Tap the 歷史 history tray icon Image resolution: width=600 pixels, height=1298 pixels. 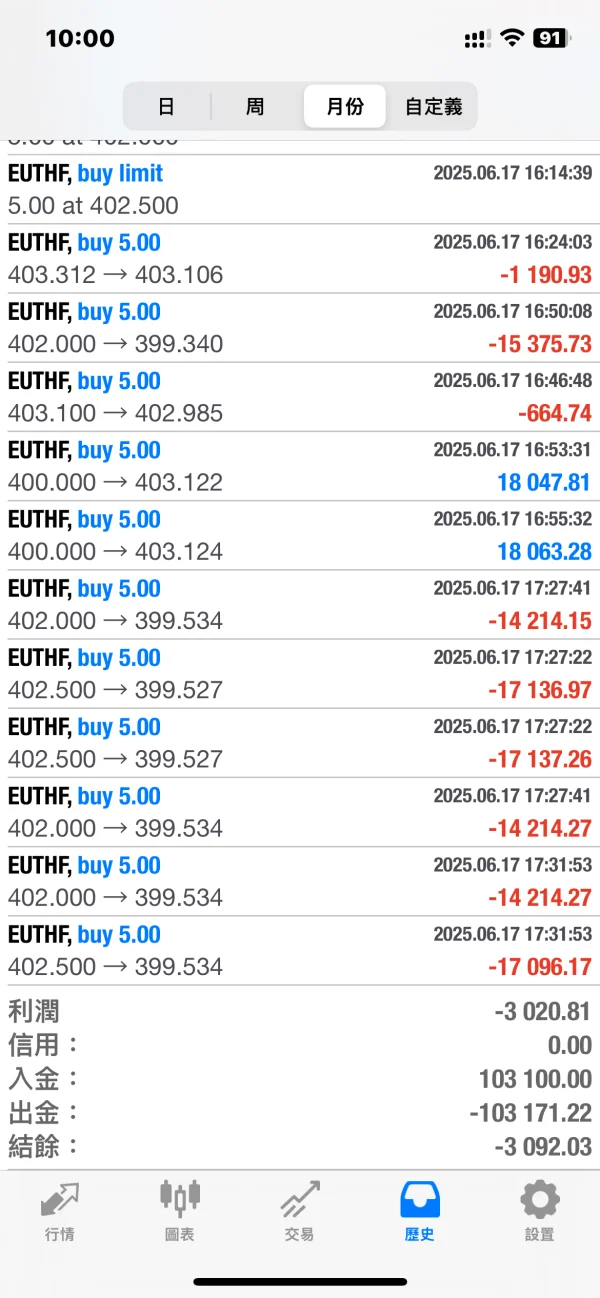420,1210
